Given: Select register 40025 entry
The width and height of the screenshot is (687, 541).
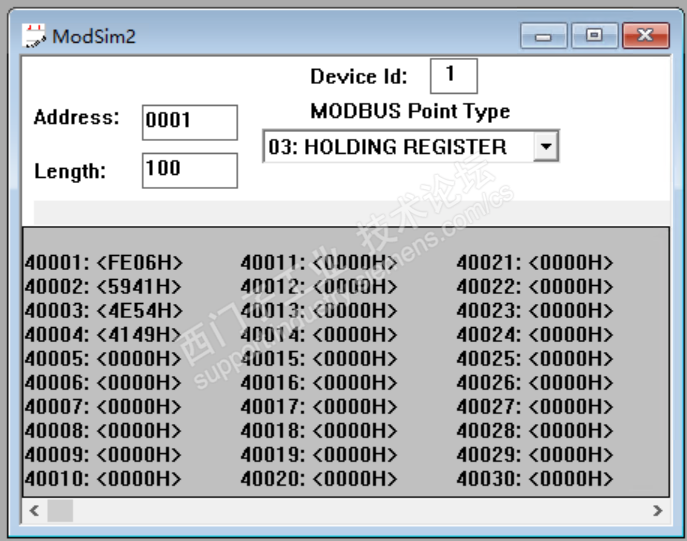Looking at the screenshot, I should pos(535,359).
